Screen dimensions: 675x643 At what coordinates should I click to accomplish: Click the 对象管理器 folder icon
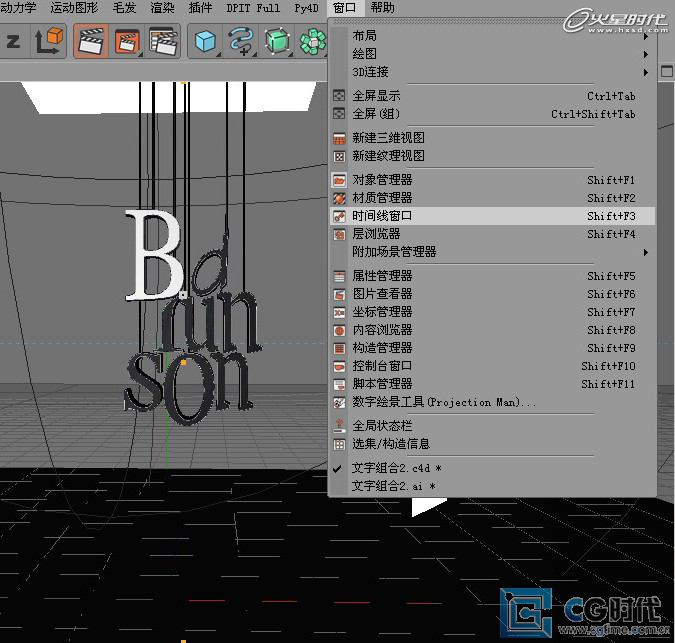coord(339,180)
